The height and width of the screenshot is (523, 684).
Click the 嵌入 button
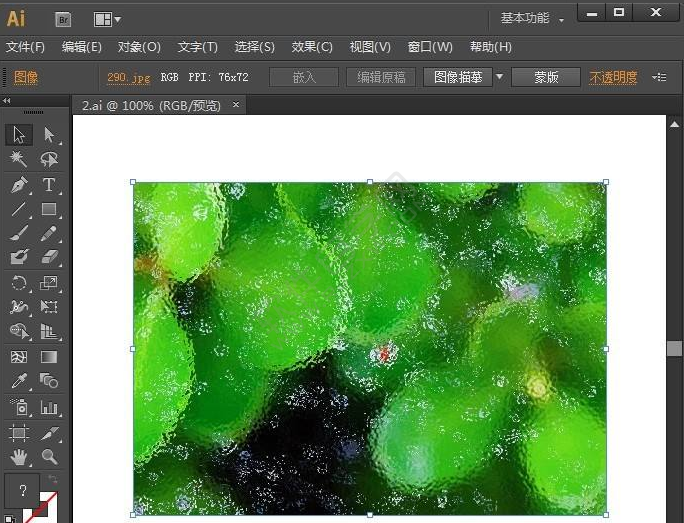304,77
